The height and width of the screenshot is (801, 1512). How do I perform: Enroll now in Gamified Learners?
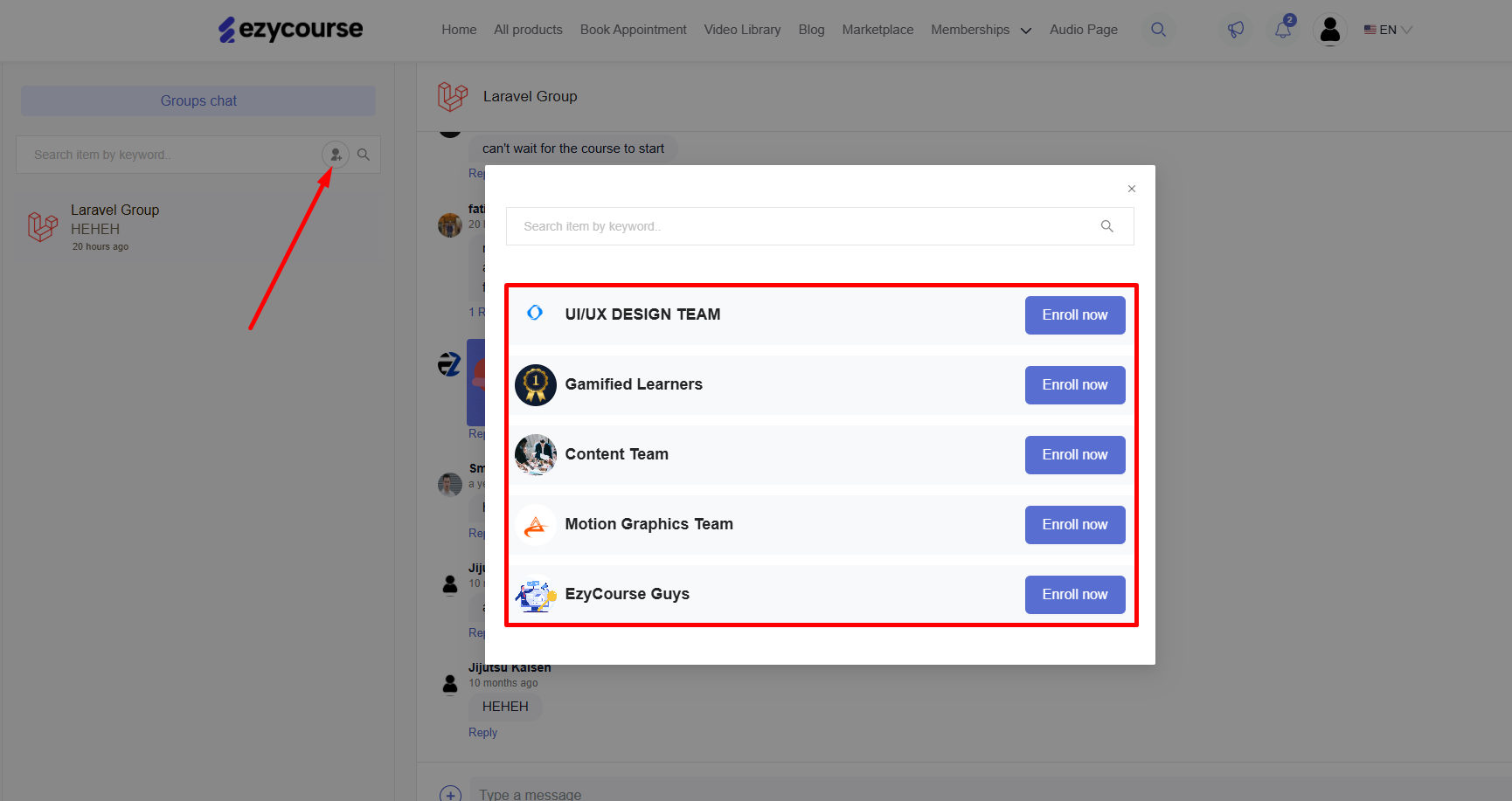[1075, 385]
